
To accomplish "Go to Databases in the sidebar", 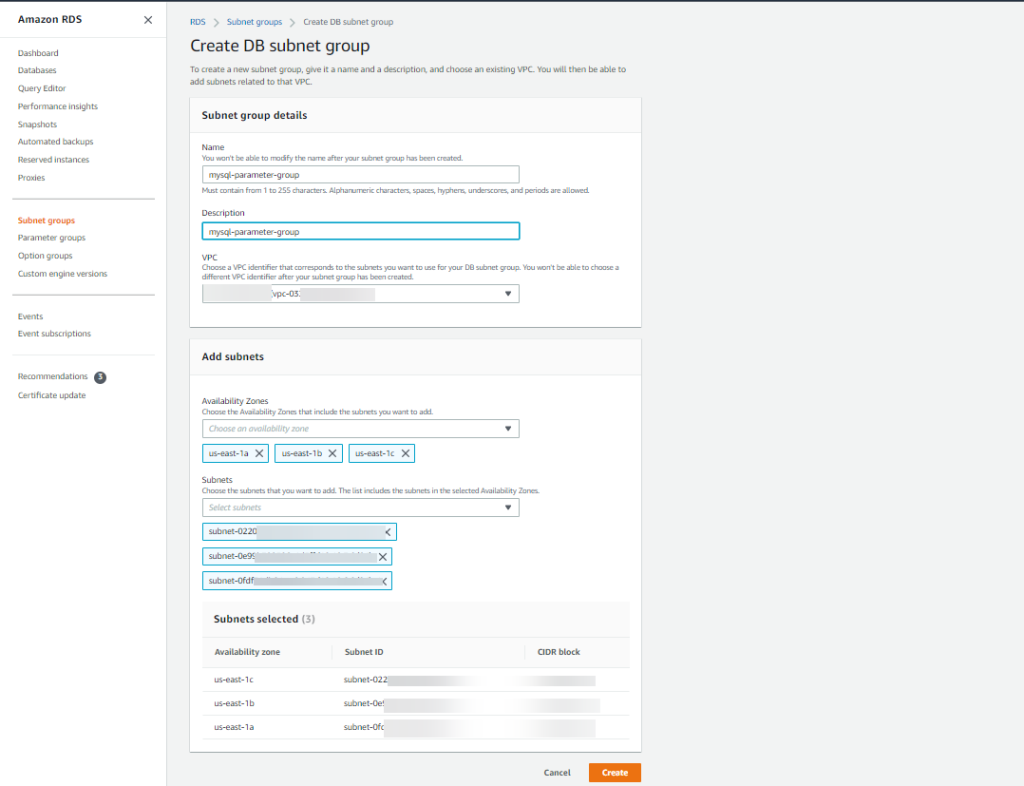I will [x=37, y=71].
